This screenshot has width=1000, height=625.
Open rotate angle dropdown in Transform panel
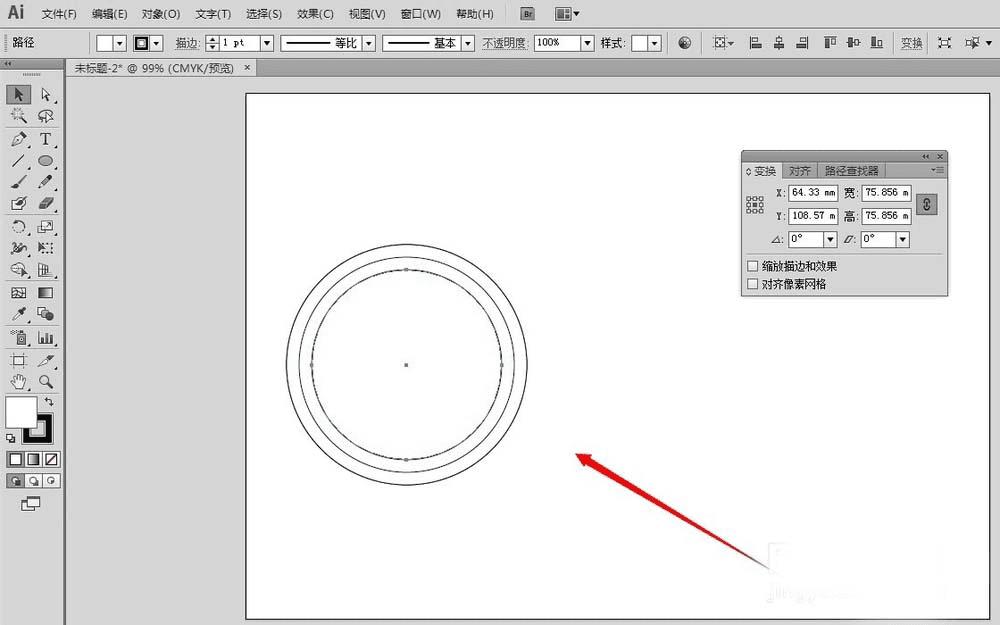[830, 239]
